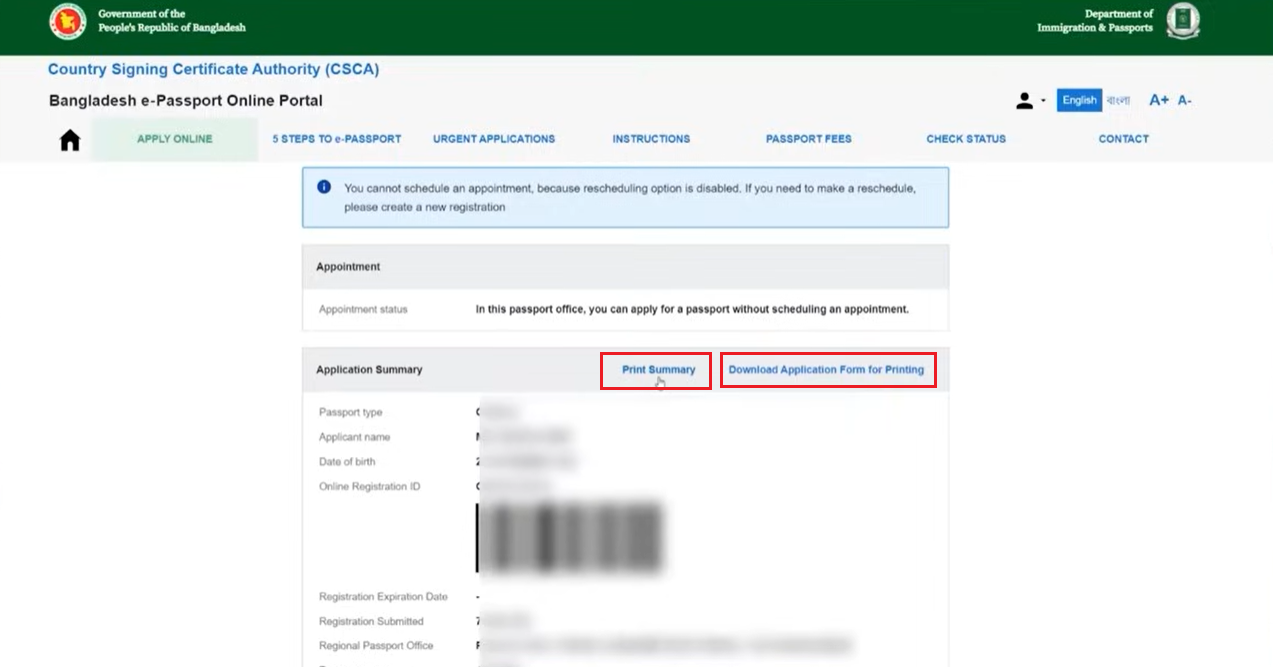Viewport: 1273px width, 667px height.
Task: Open the CONTACT page
Action: coord(1124,139)
